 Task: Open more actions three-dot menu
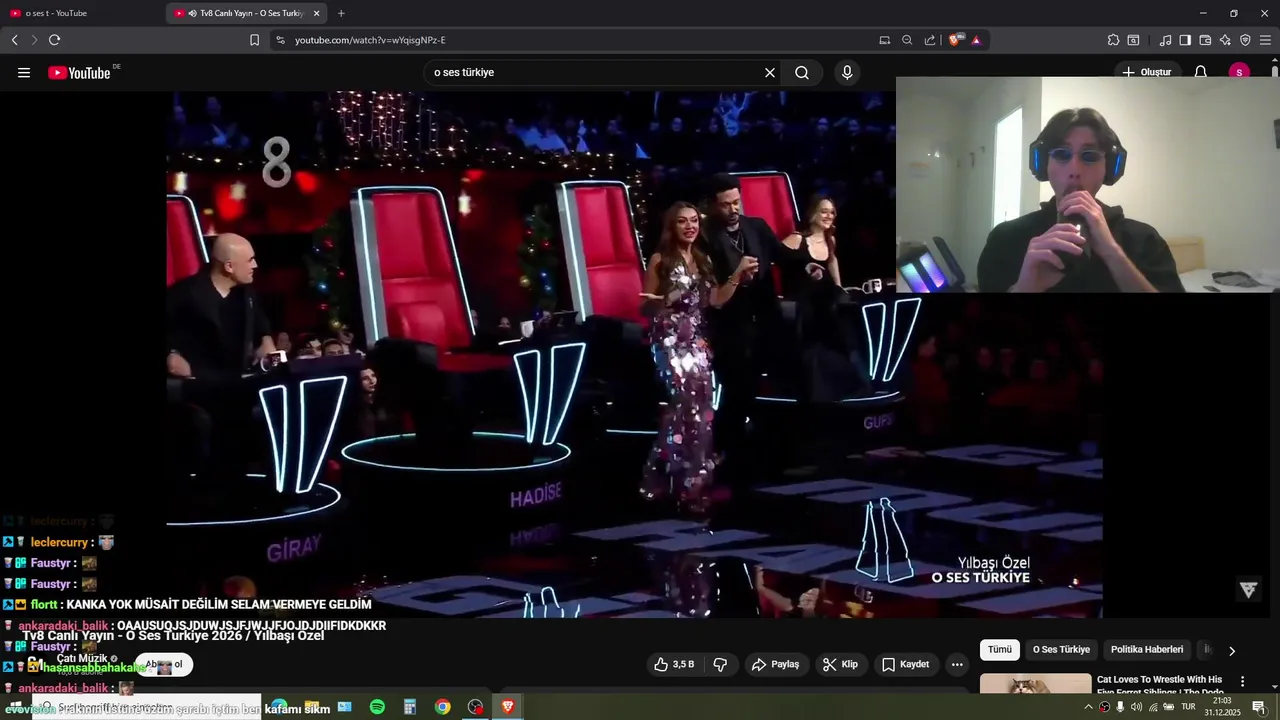click(x=957, y=664)
